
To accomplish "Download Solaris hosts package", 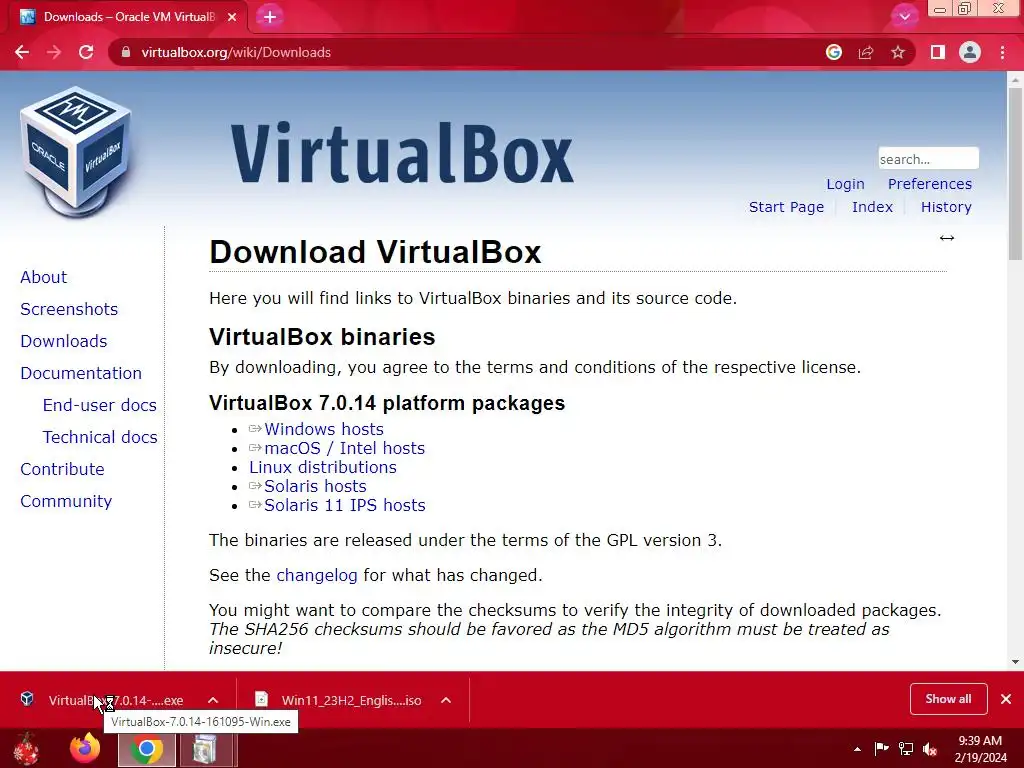I will 315,486.
